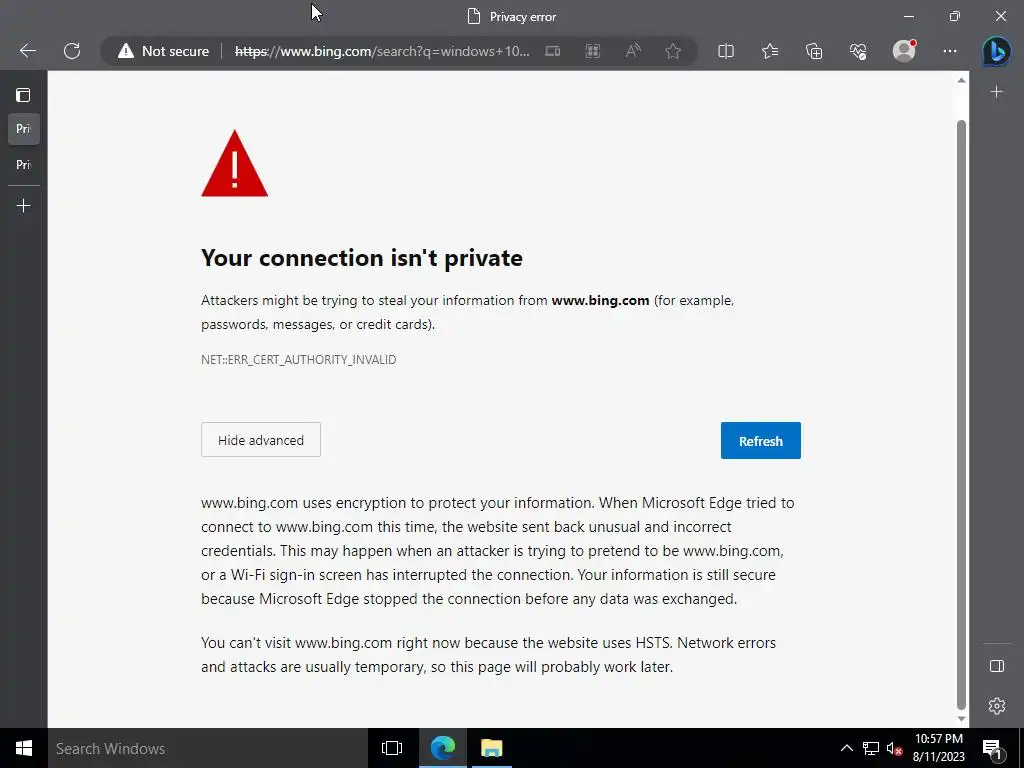Minimize the Edge window
This screenshot has height=768, width=1024.
(x=908, y=16)
